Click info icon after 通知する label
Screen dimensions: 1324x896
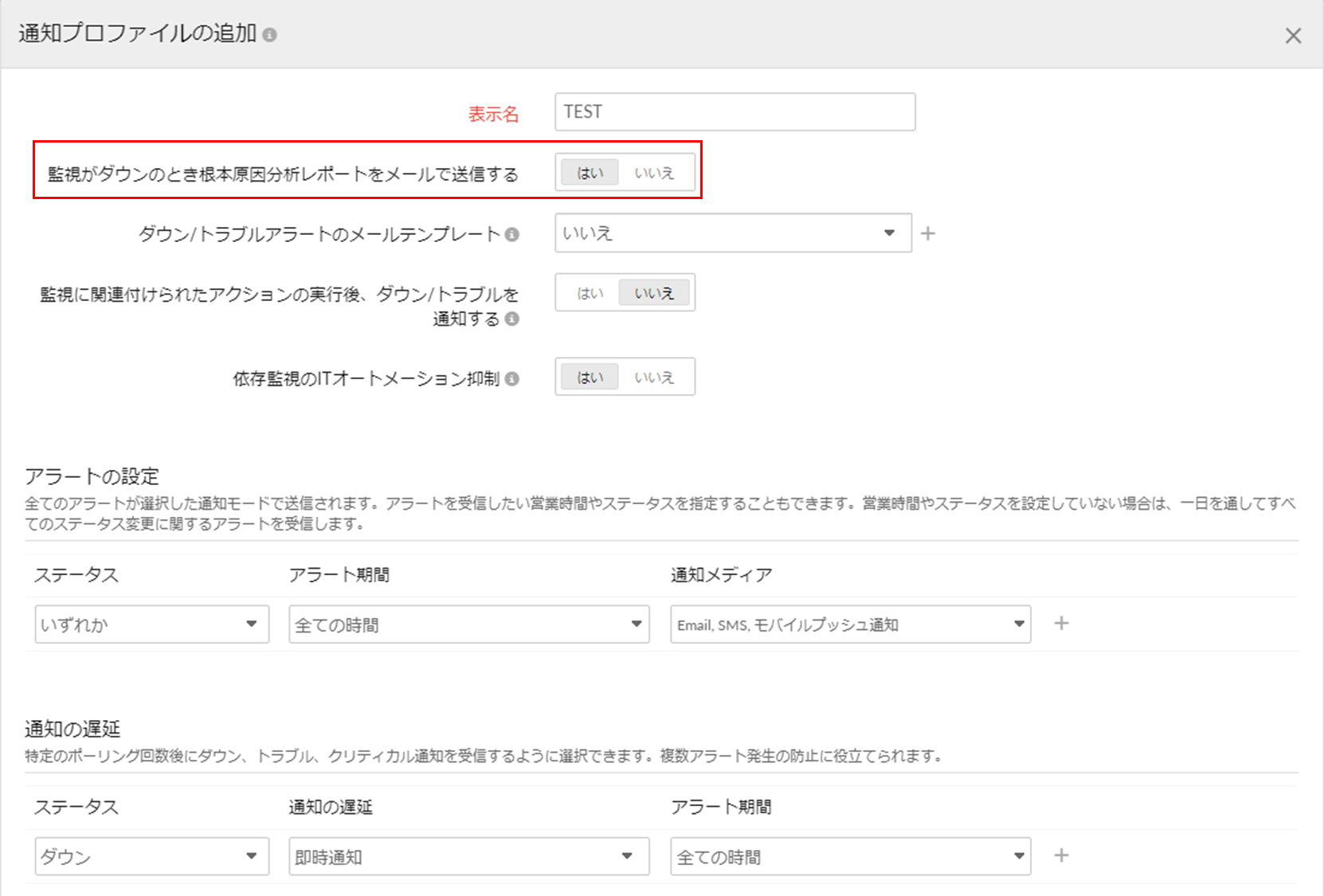512,319
